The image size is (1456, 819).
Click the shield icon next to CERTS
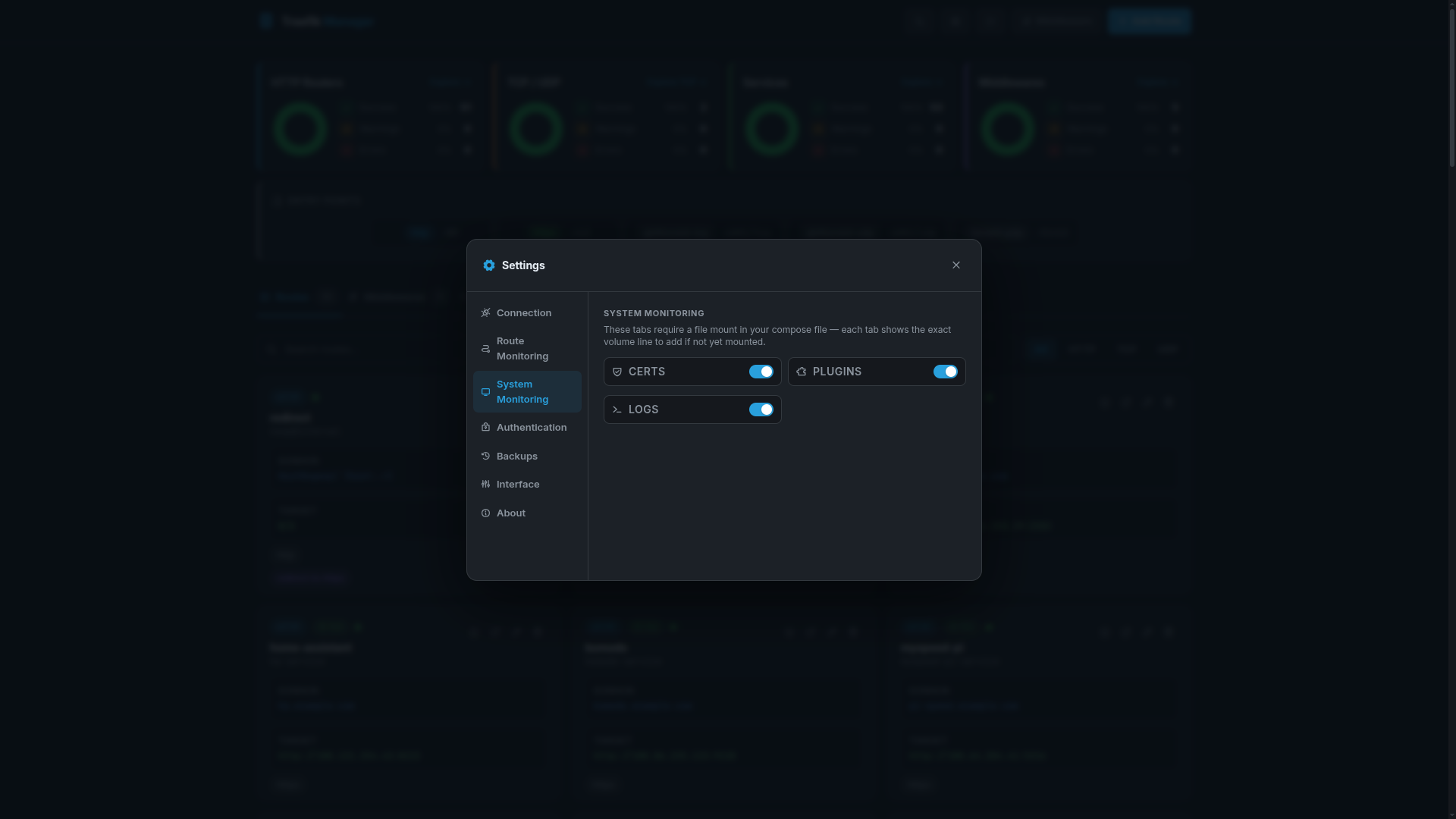click(x=617, y=372)
